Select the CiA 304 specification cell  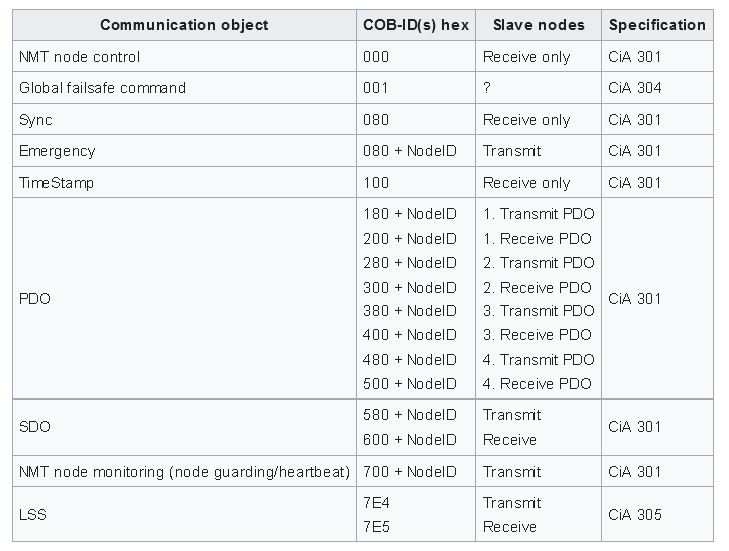657,88
